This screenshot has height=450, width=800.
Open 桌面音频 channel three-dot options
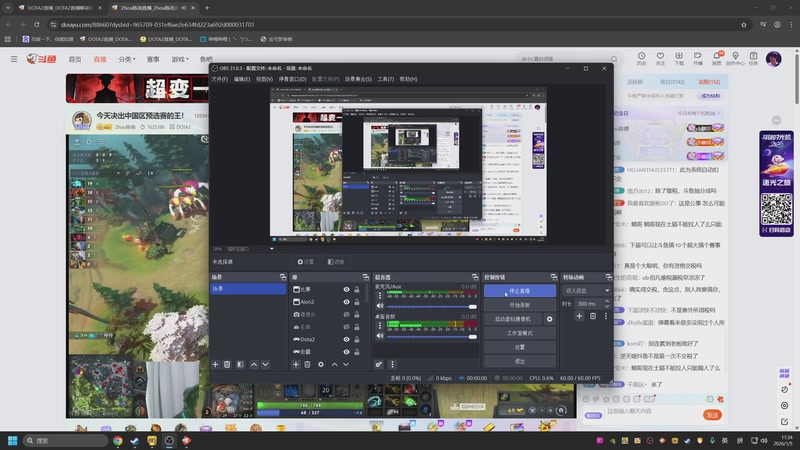coord(380,325)
